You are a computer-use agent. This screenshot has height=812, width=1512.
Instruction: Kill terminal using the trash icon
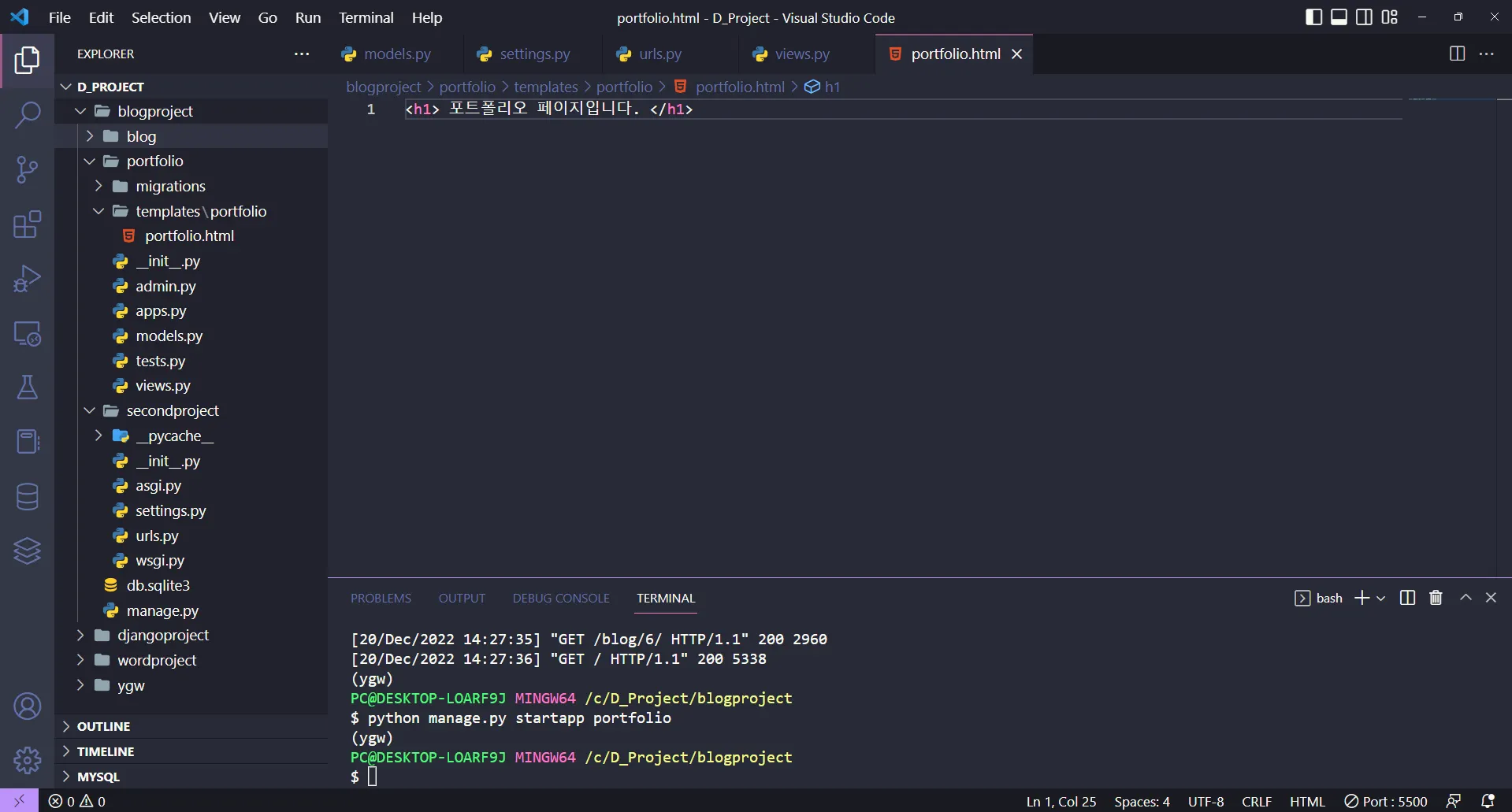point(1436,598)
